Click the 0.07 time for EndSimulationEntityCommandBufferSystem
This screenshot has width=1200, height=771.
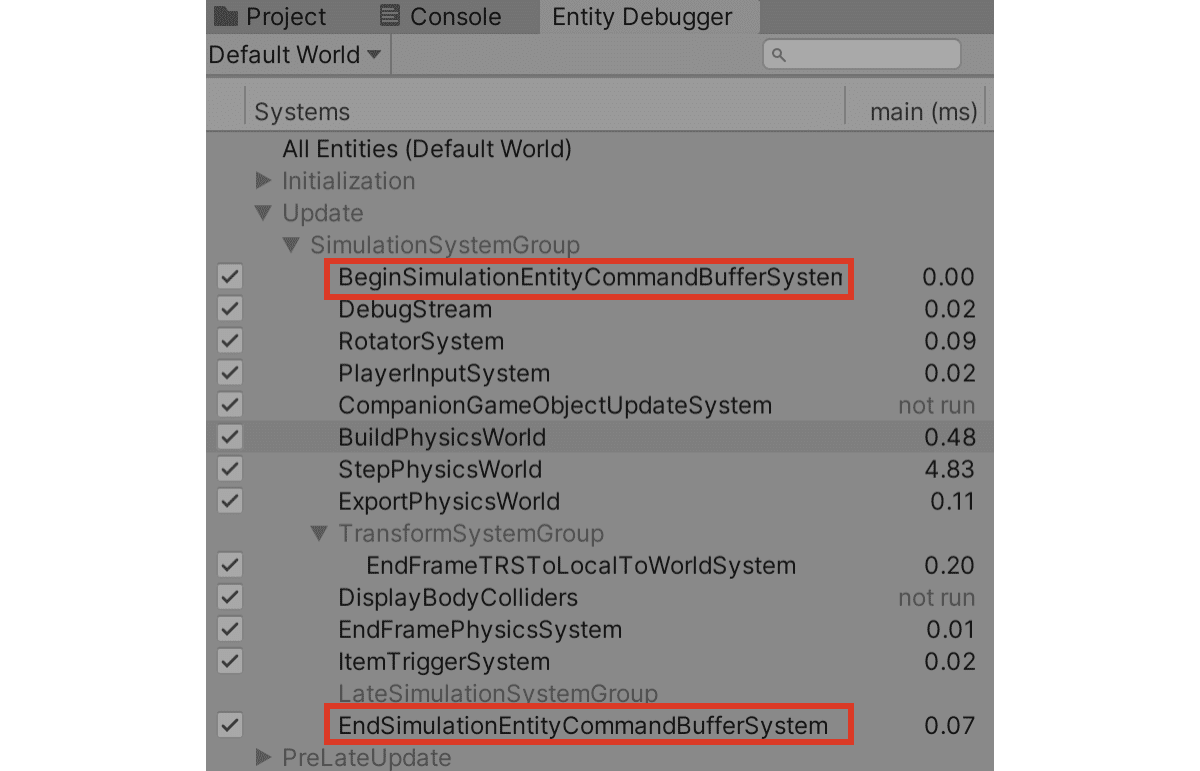tap(950, 726)
